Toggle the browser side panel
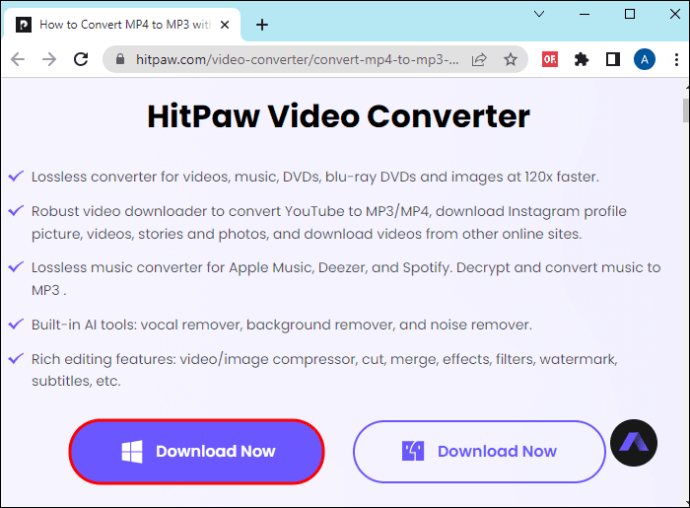The width and height of the screenshot is (690, 508). click(613, 59)
